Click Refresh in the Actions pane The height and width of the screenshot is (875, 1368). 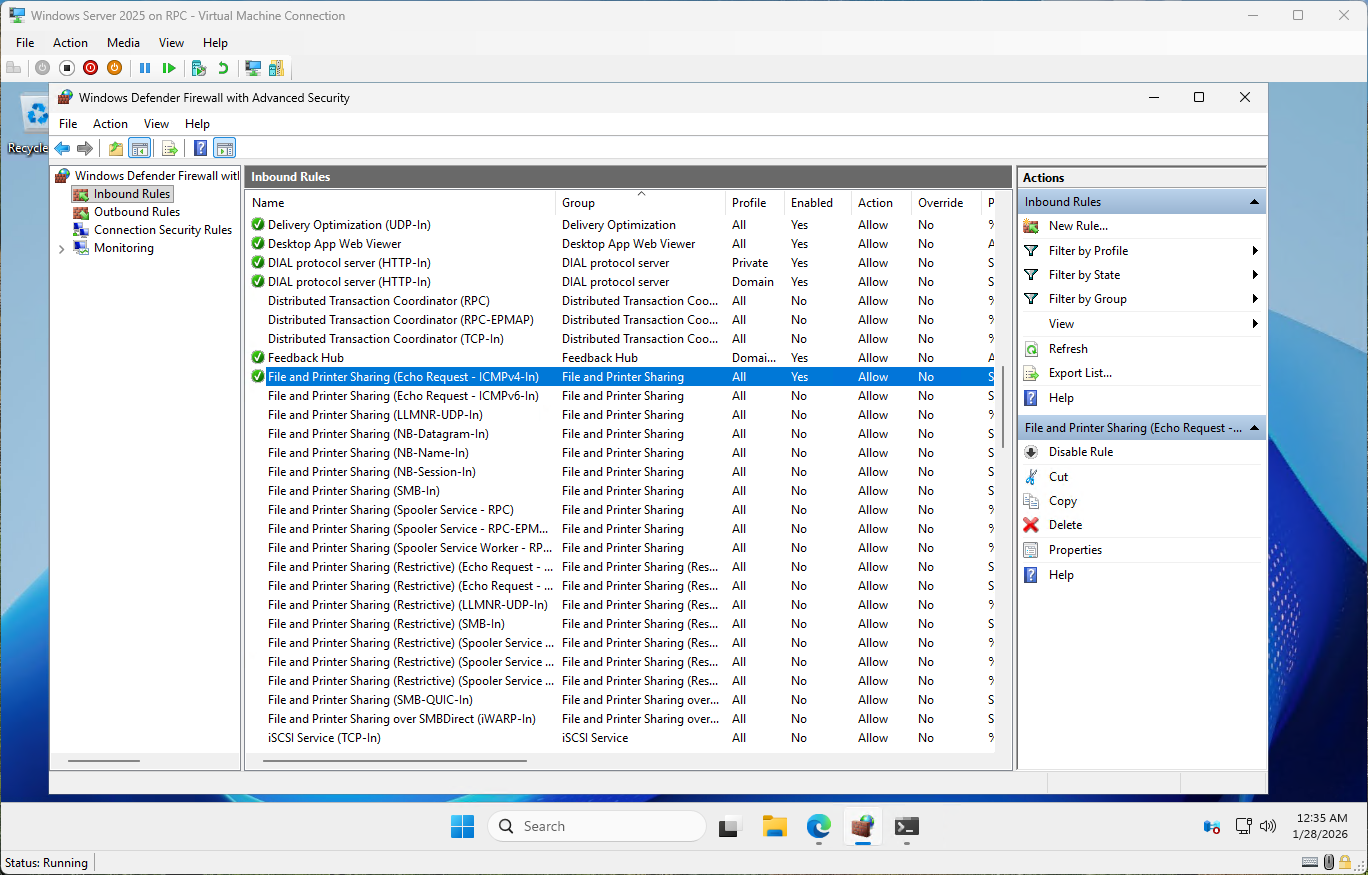click(x=1067, y=349)
